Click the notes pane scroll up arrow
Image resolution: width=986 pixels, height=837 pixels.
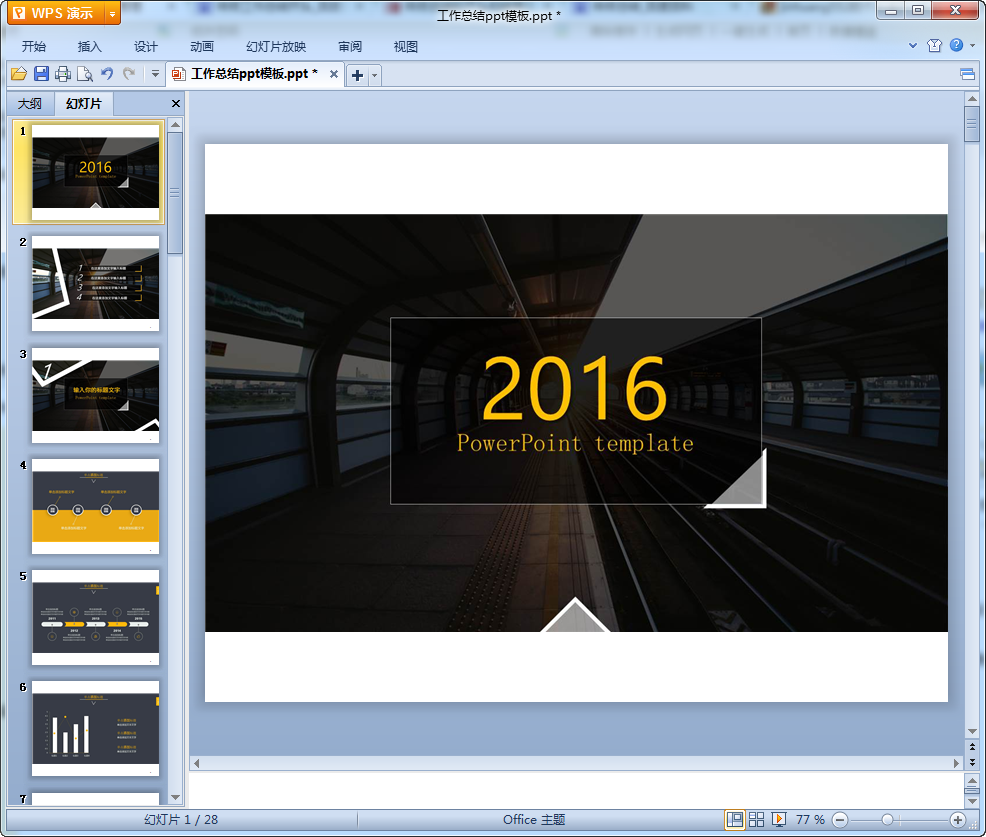point(972,780)
